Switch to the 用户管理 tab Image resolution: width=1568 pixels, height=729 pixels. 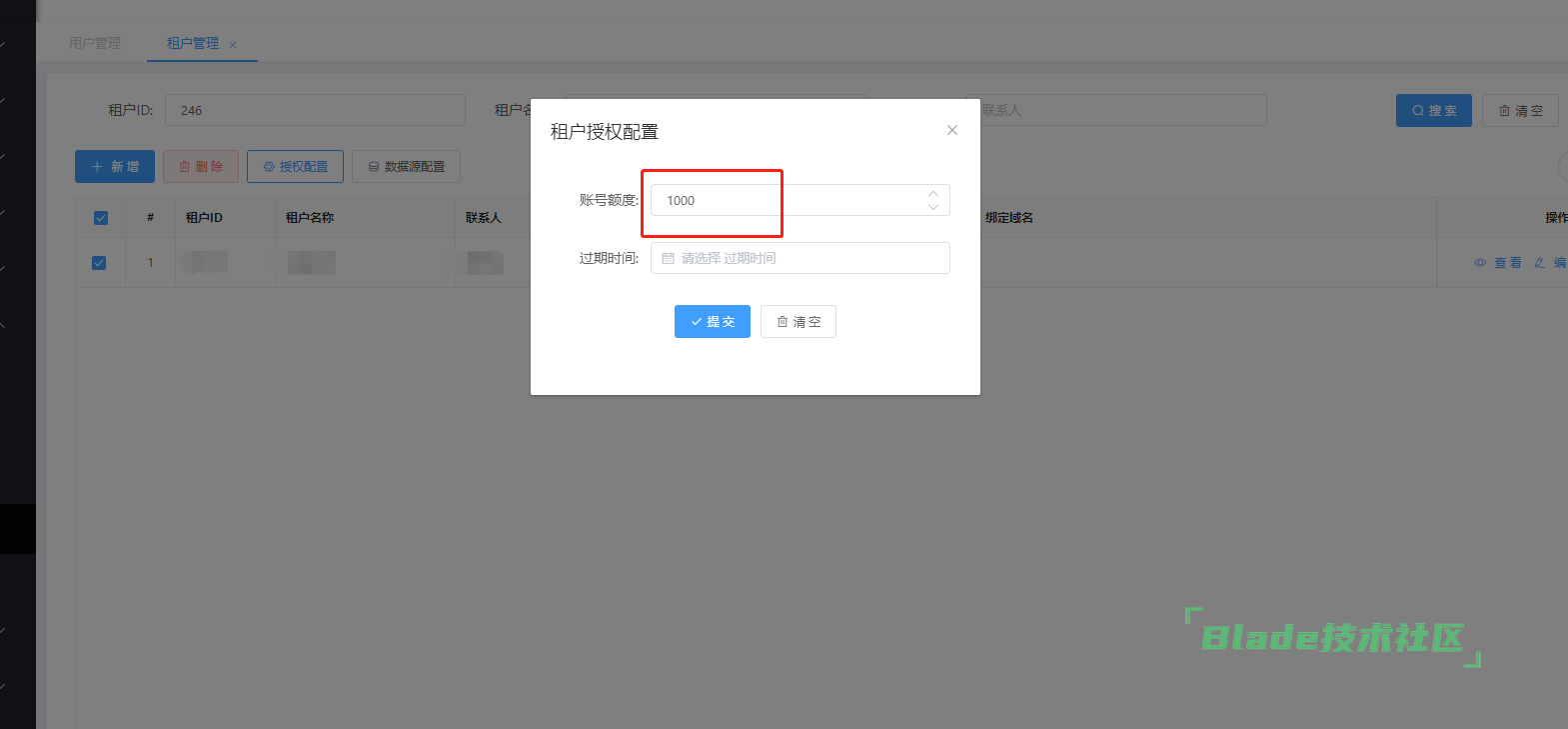tap(95, 43)
